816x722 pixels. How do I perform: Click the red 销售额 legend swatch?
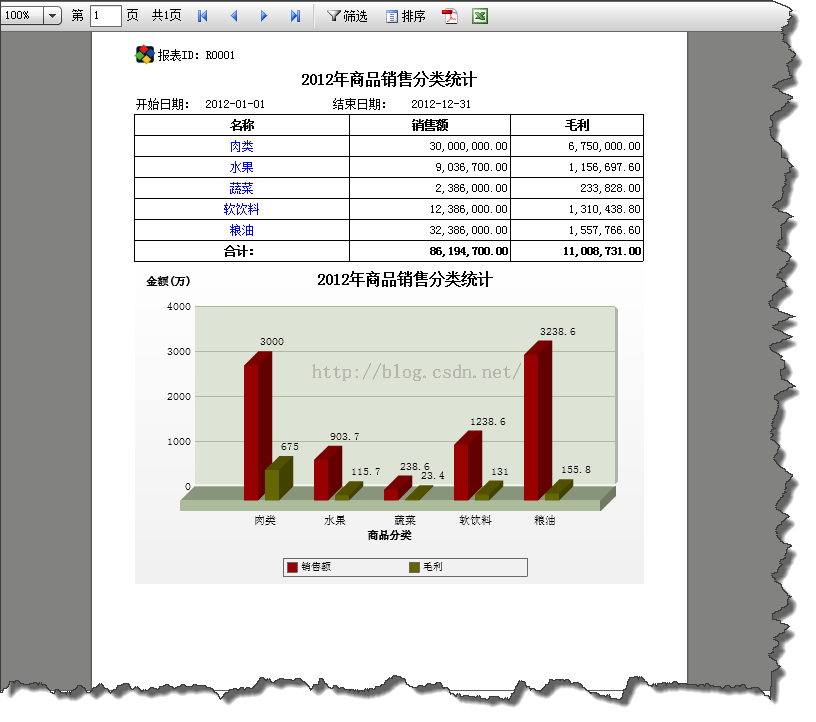click(292, 567)
